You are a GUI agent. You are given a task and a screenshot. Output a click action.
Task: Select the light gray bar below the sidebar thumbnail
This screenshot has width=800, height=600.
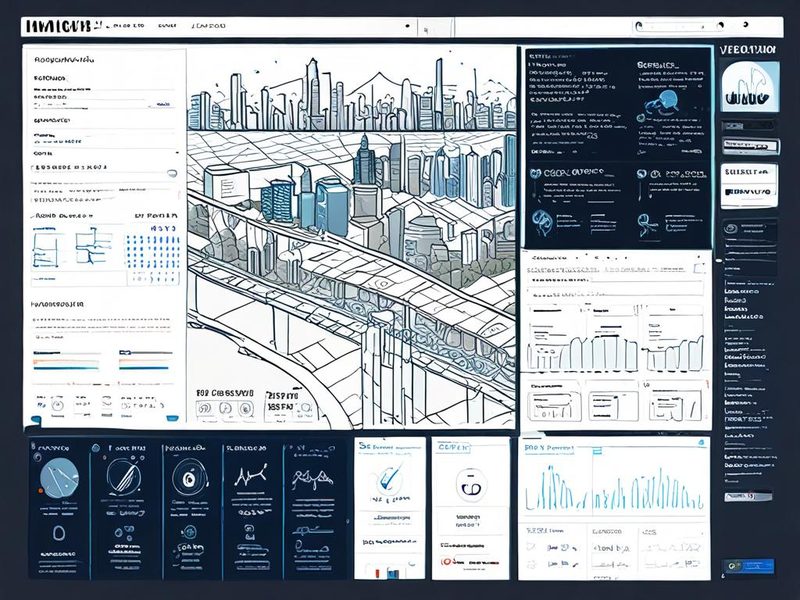tap(749, 146)
